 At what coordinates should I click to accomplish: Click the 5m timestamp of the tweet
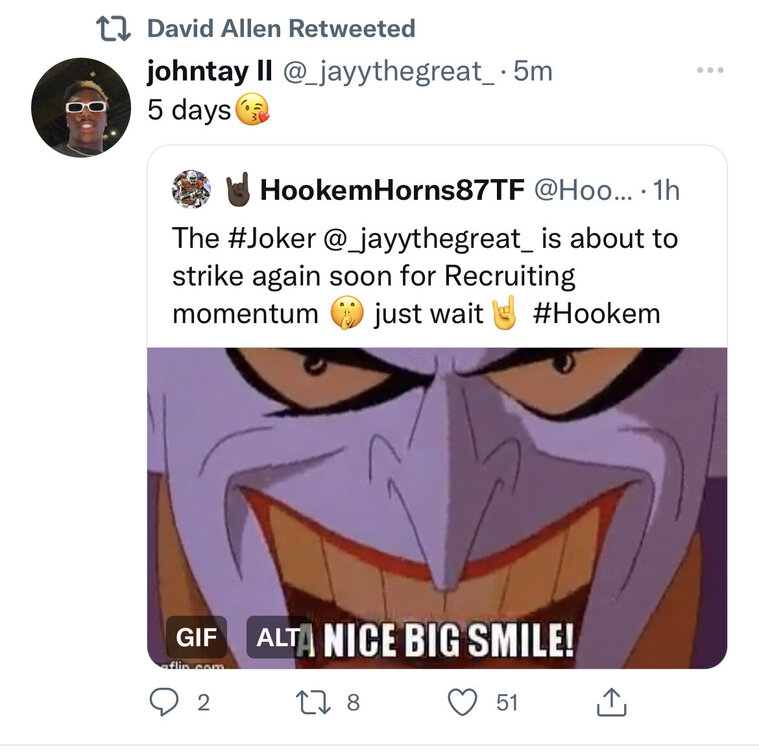pyautogui.click(x=532, y=71)
